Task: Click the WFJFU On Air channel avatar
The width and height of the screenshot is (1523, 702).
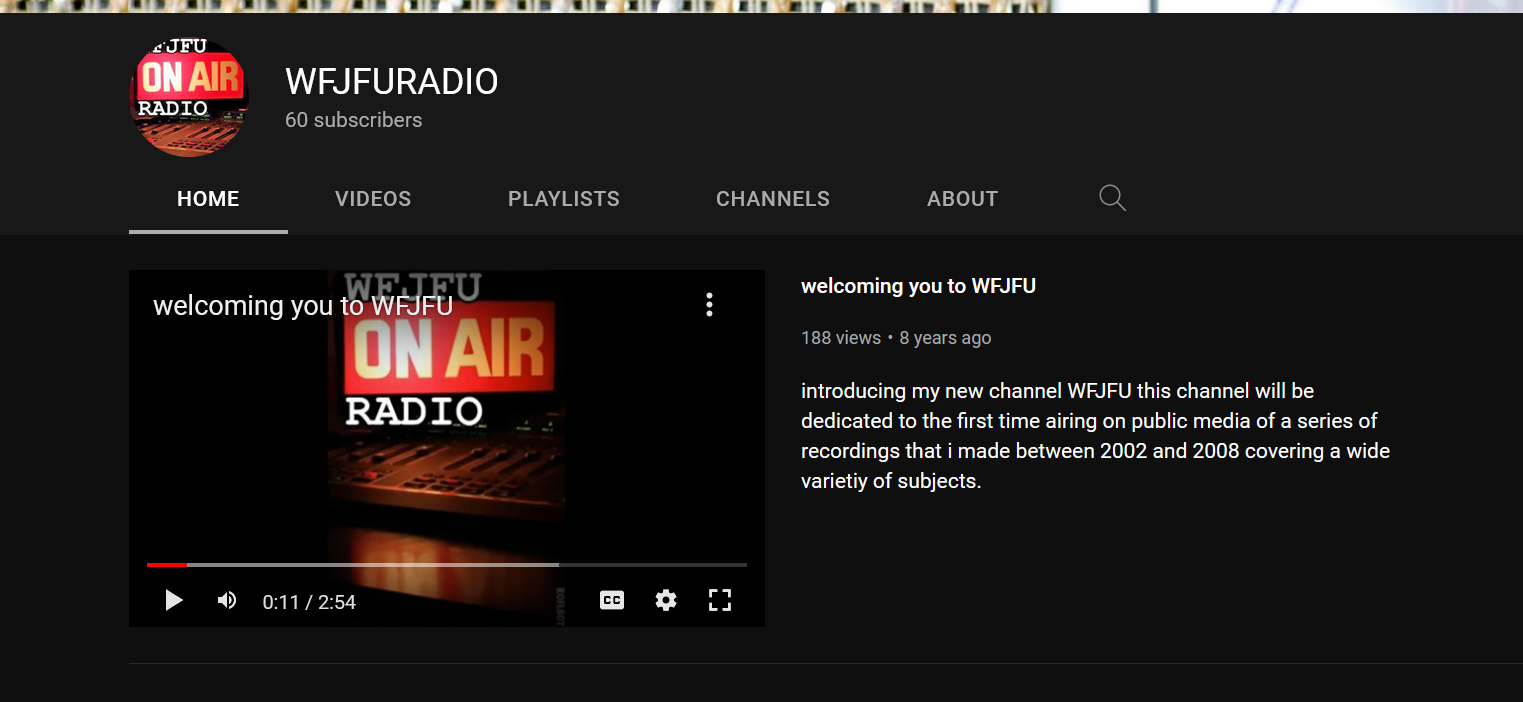Action: [x=189, y=97]
